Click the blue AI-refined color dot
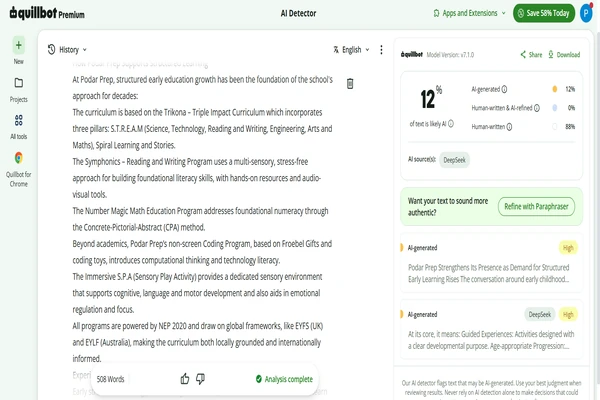Image resolution: width=600 pixels, height=400 pixels. click(x=554, y=108)
